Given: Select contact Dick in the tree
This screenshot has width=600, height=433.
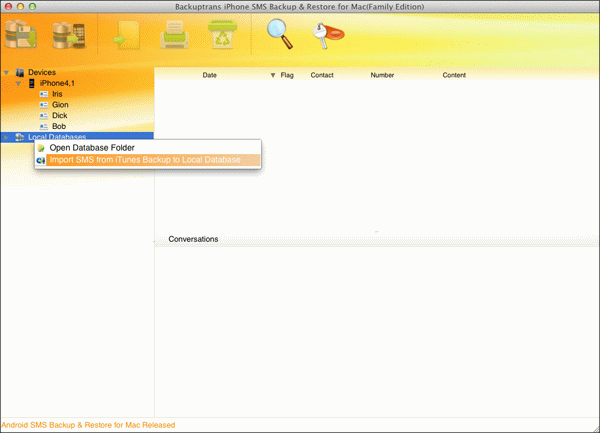Looking at the screenshot, I should (x=60, y=115).
